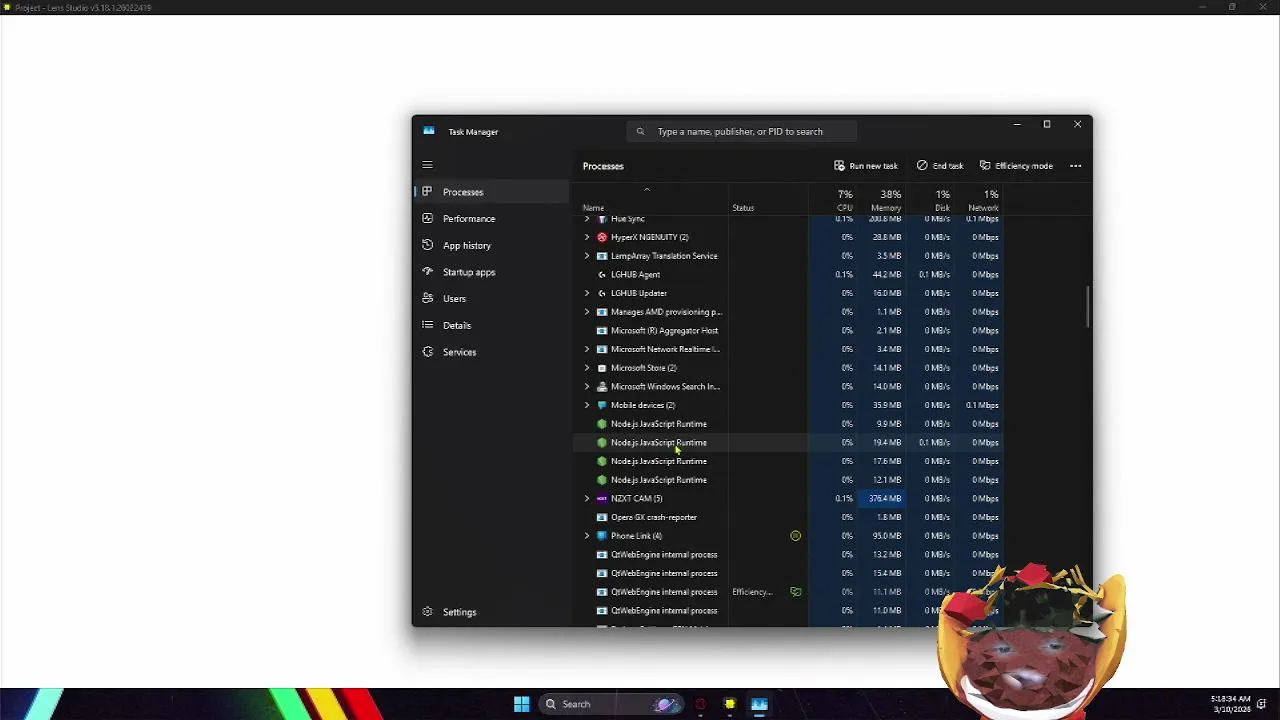Screen dimensions: 1280x720
Task: Click the LGHUB Updater process icon
Action: [x=602, y=293]
